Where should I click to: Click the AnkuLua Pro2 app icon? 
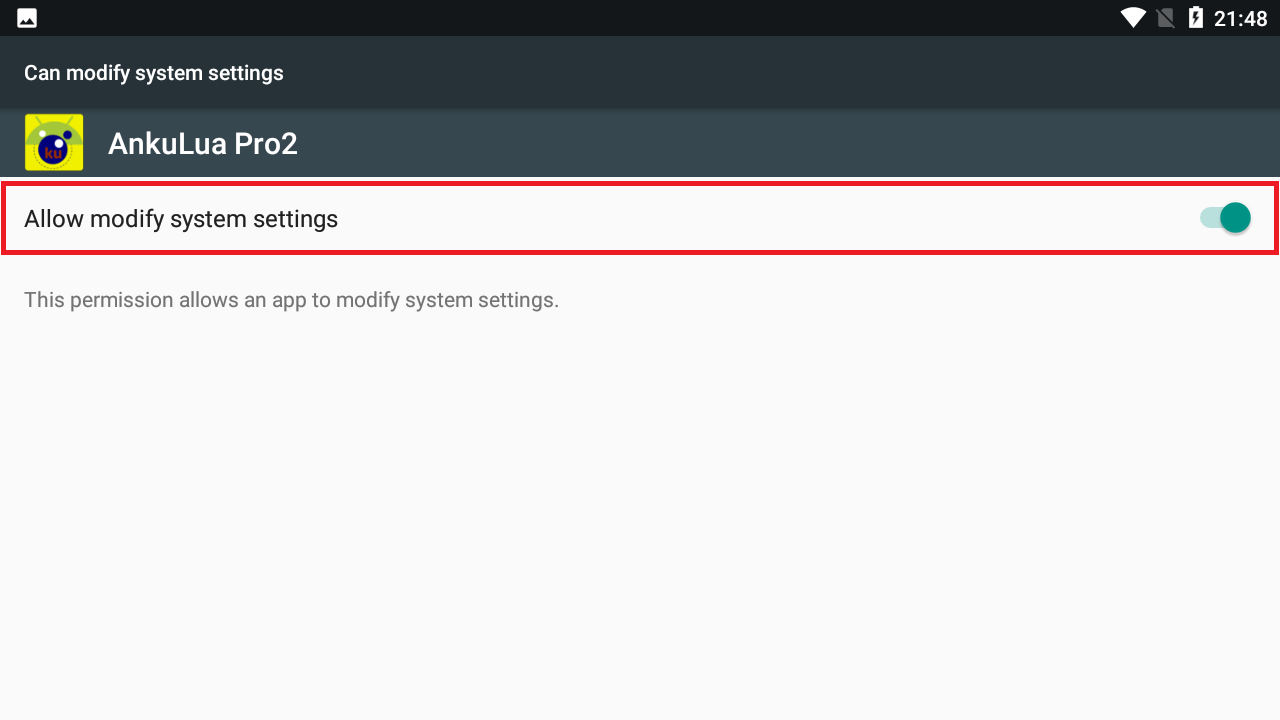point(54,143)
